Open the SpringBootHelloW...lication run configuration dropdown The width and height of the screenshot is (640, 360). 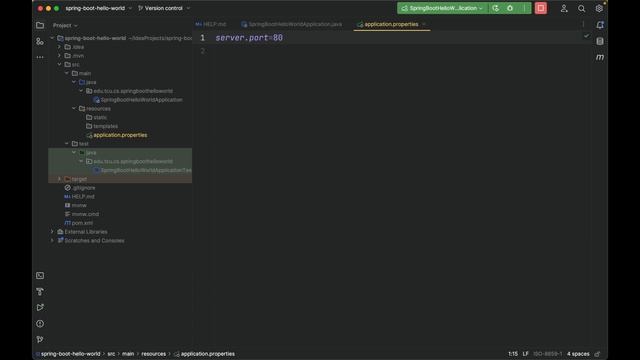pos(442,8)
